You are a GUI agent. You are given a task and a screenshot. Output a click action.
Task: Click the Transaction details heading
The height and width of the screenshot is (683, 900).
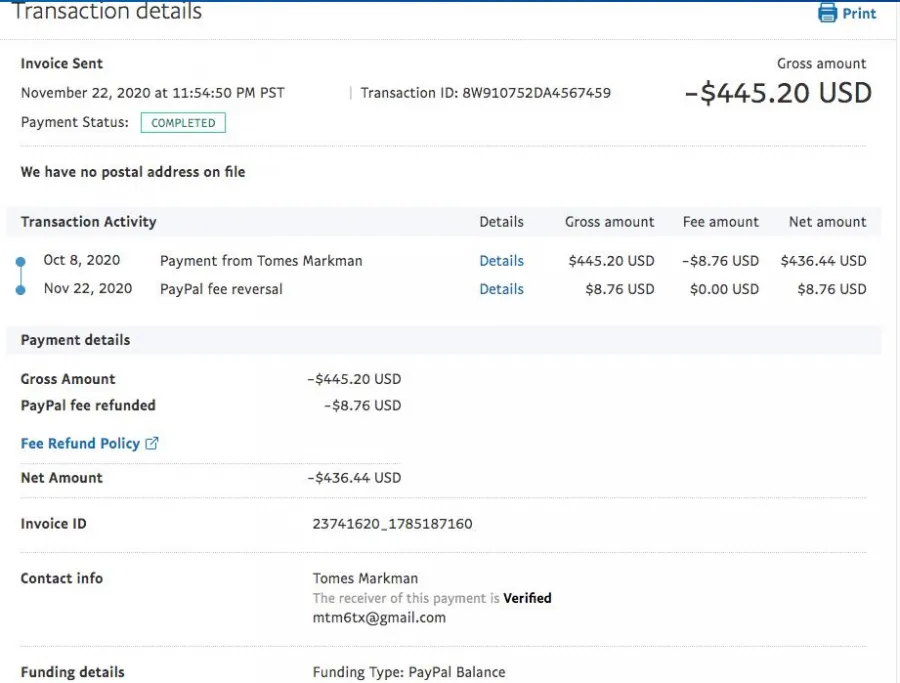tap(107, 11)
